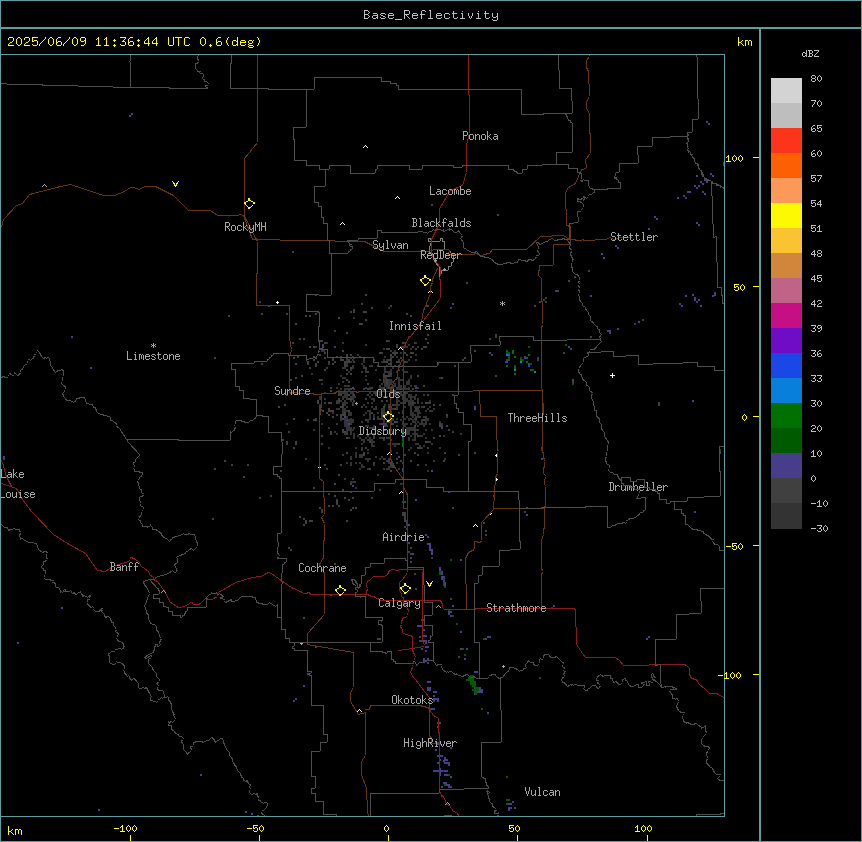Screen dimensions: 862x842
Task: Click the Blackfalds city label
Action: (x=441, y=223)
